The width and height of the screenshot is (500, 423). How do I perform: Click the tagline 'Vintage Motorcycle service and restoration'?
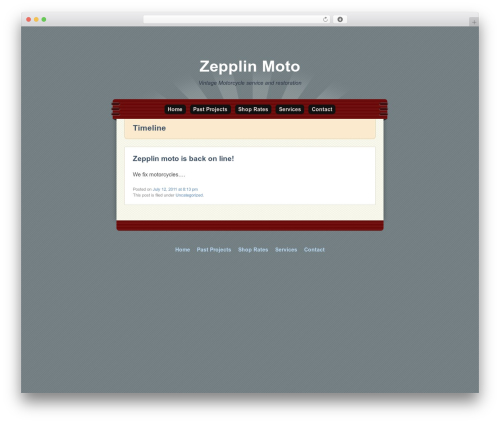click(x=250, y=83)
